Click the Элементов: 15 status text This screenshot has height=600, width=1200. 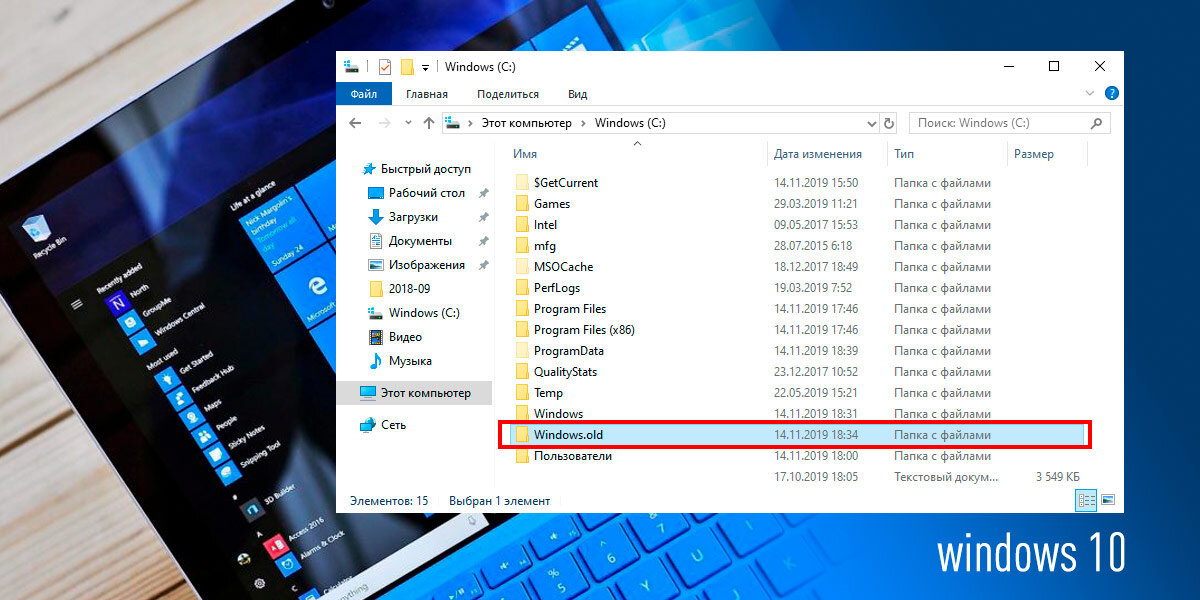[388, 501]
